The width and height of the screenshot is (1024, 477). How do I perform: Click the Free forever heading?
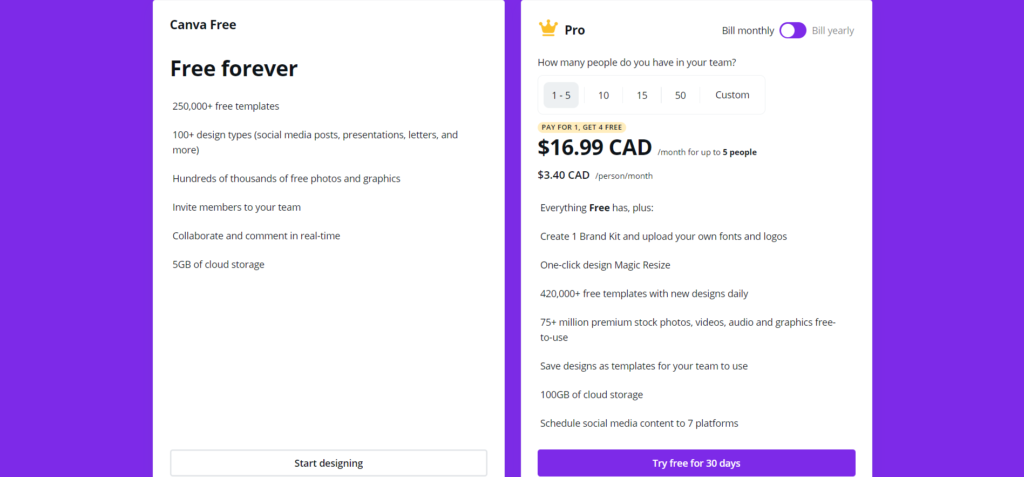click(234, 68)
